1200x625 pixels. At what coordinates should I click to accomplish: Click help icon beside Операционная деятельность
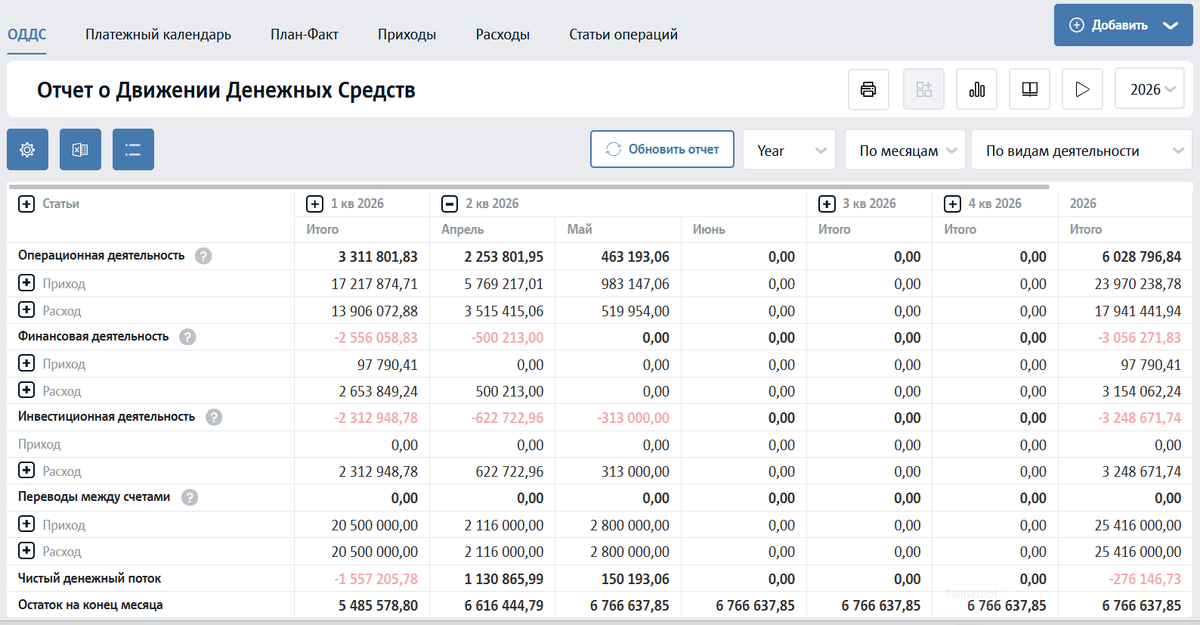click(203, 256)
